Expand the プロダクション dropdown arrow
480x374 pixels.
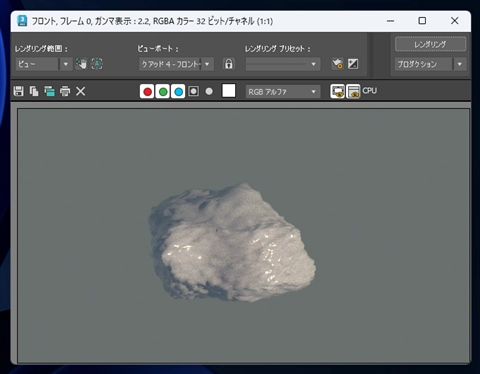460,64
